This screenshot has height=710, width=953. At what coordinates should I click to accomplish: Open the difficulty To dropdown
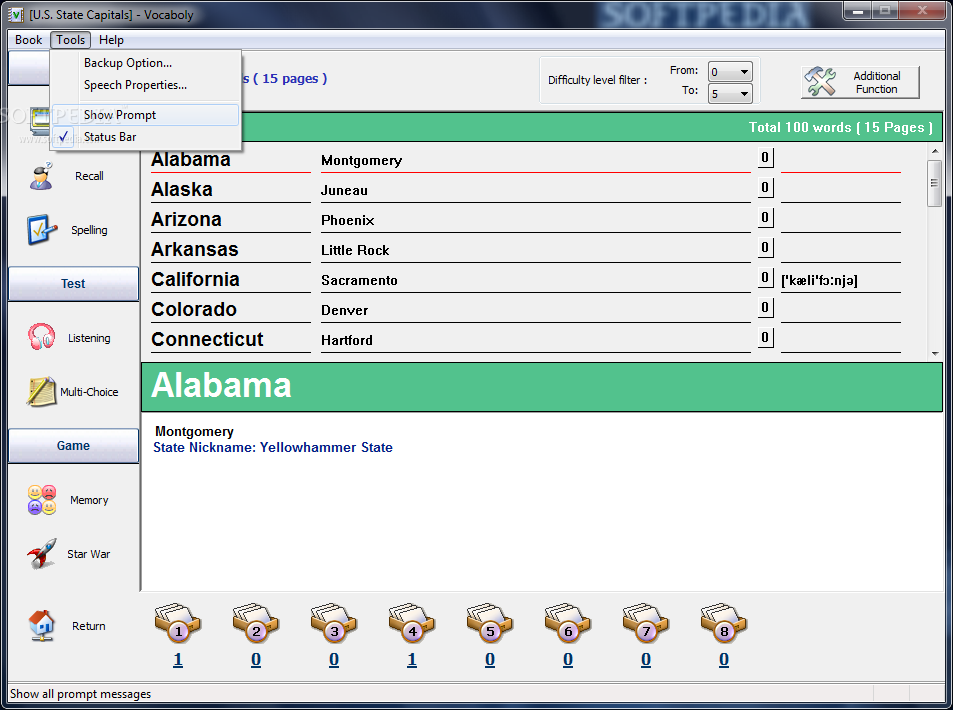731,94
